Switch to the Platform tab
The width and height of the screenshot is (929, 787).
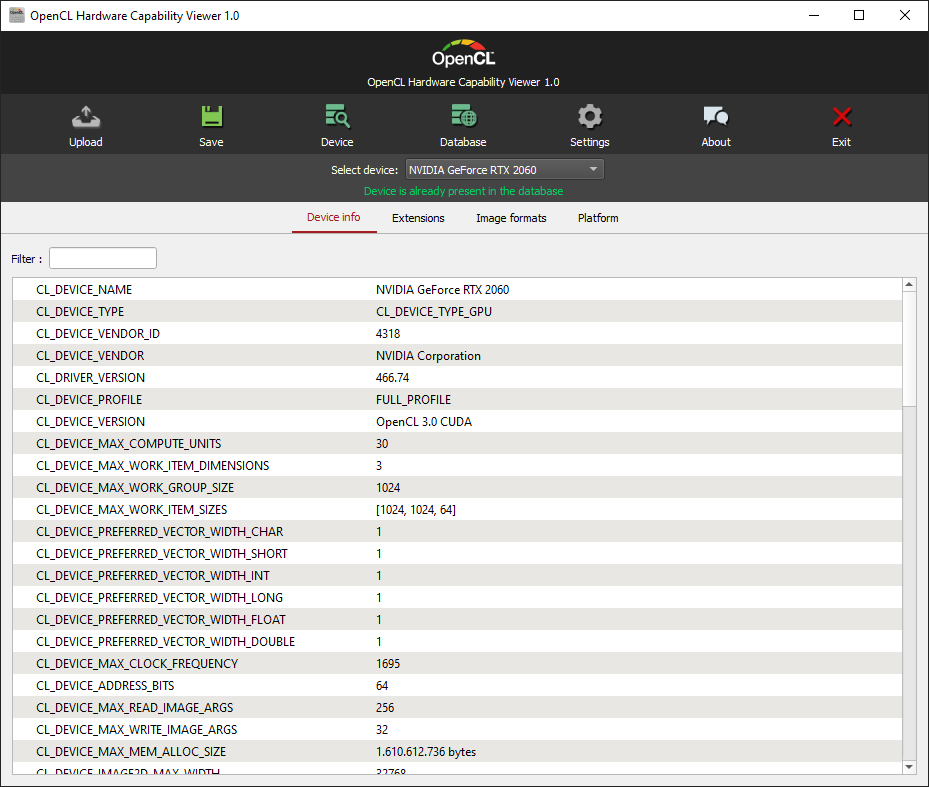click(598, 218)
